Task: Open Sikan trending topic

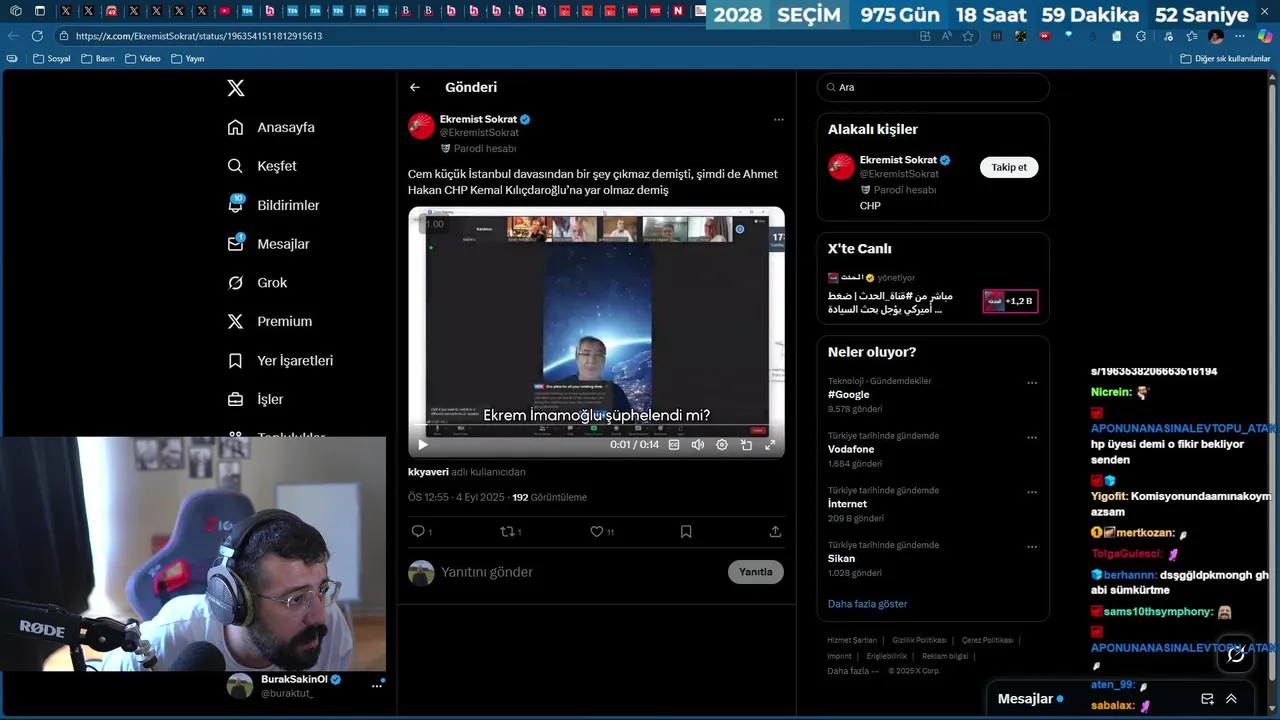Action: (x=841, y=558)
